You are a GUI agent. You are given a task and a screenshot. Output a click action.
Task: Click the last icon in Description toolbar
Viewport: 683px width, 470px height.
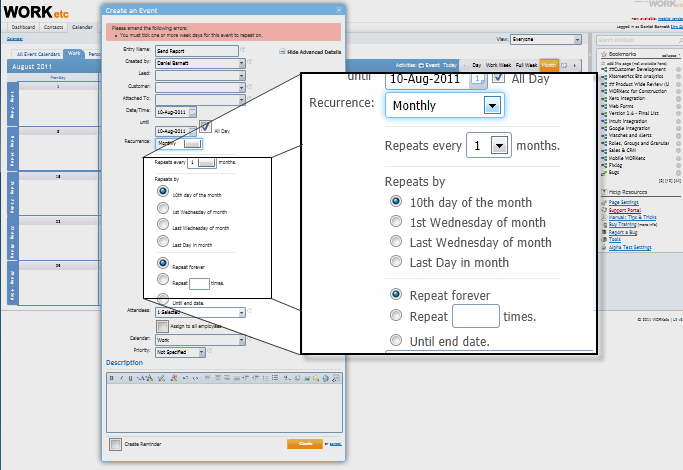point(335,378)
